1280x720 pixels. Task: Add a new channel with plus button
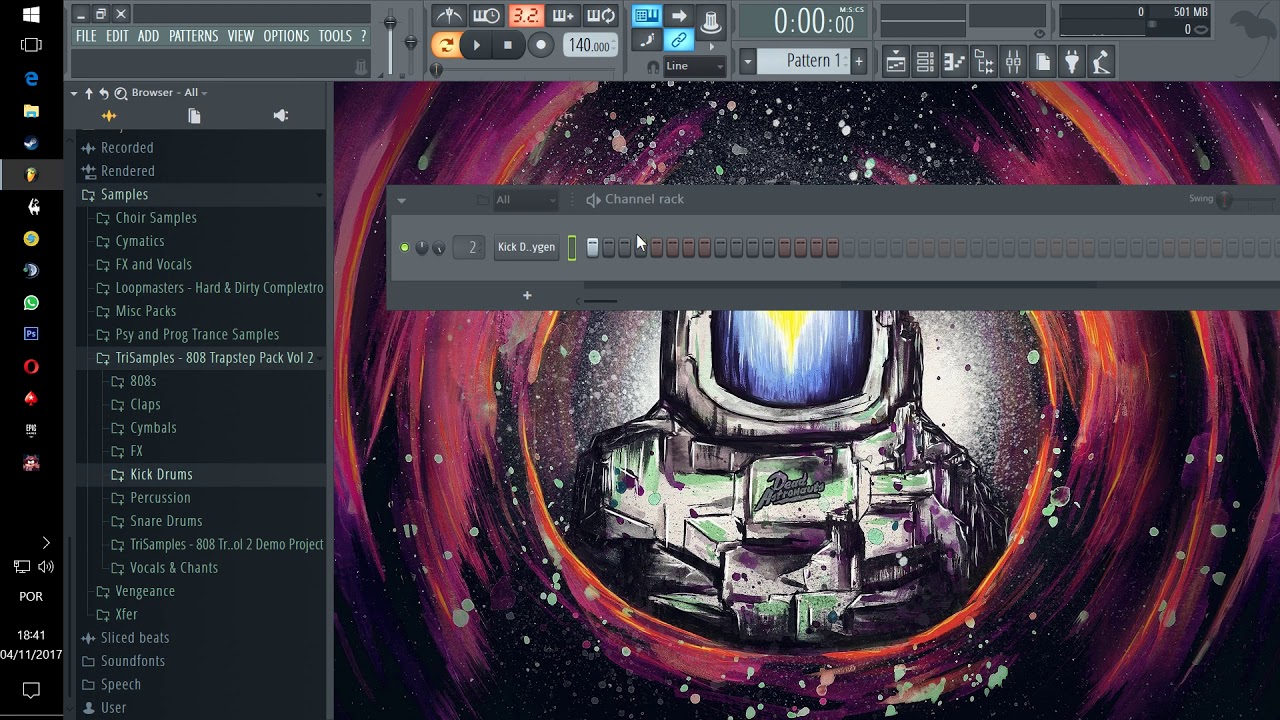[x=527, y=295]
